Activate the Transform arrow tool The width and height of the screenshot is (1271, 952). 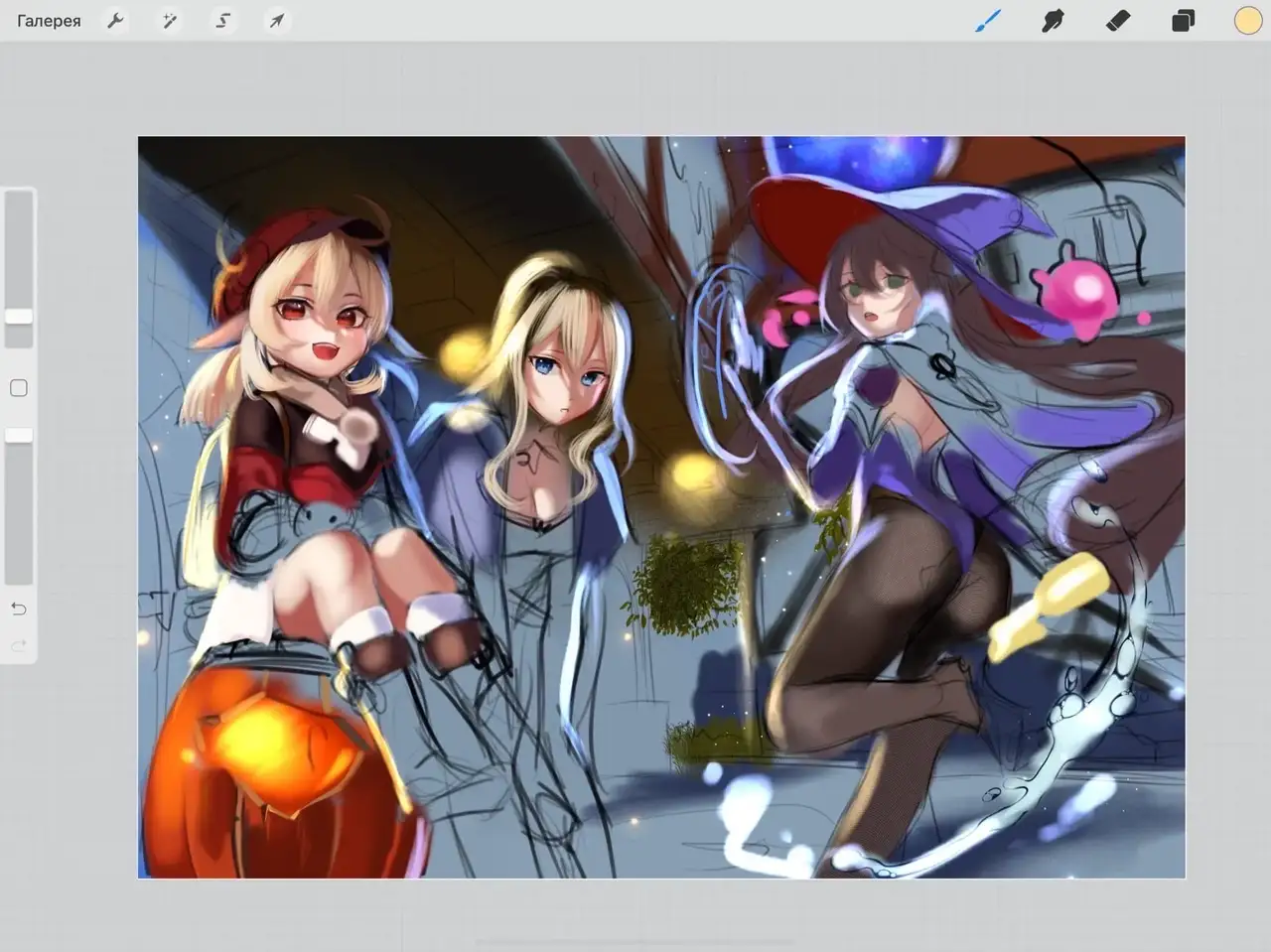pyautogui.click(x=277, y=21)
